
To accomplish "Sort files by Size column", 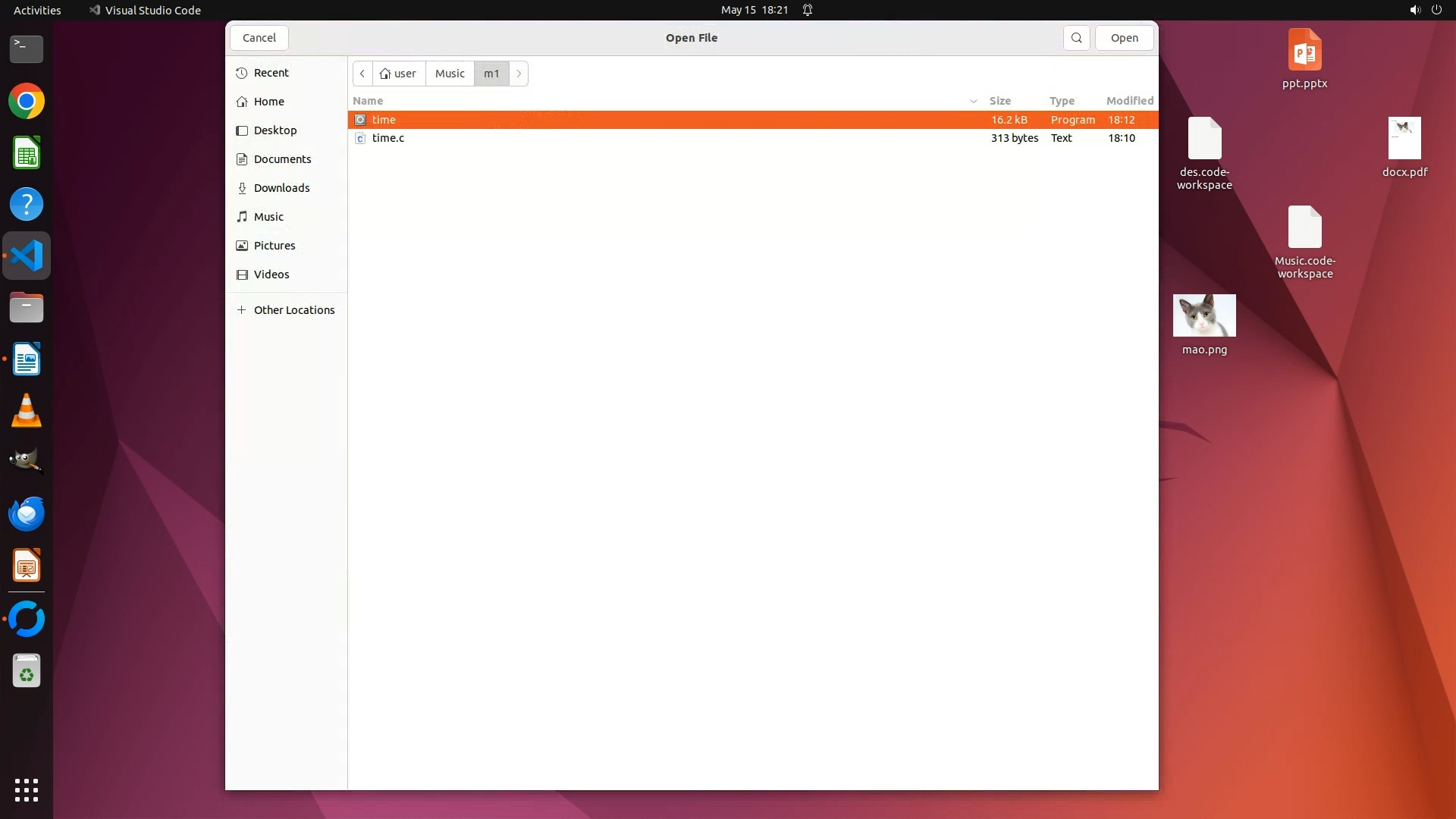I will tap(999, 101).
